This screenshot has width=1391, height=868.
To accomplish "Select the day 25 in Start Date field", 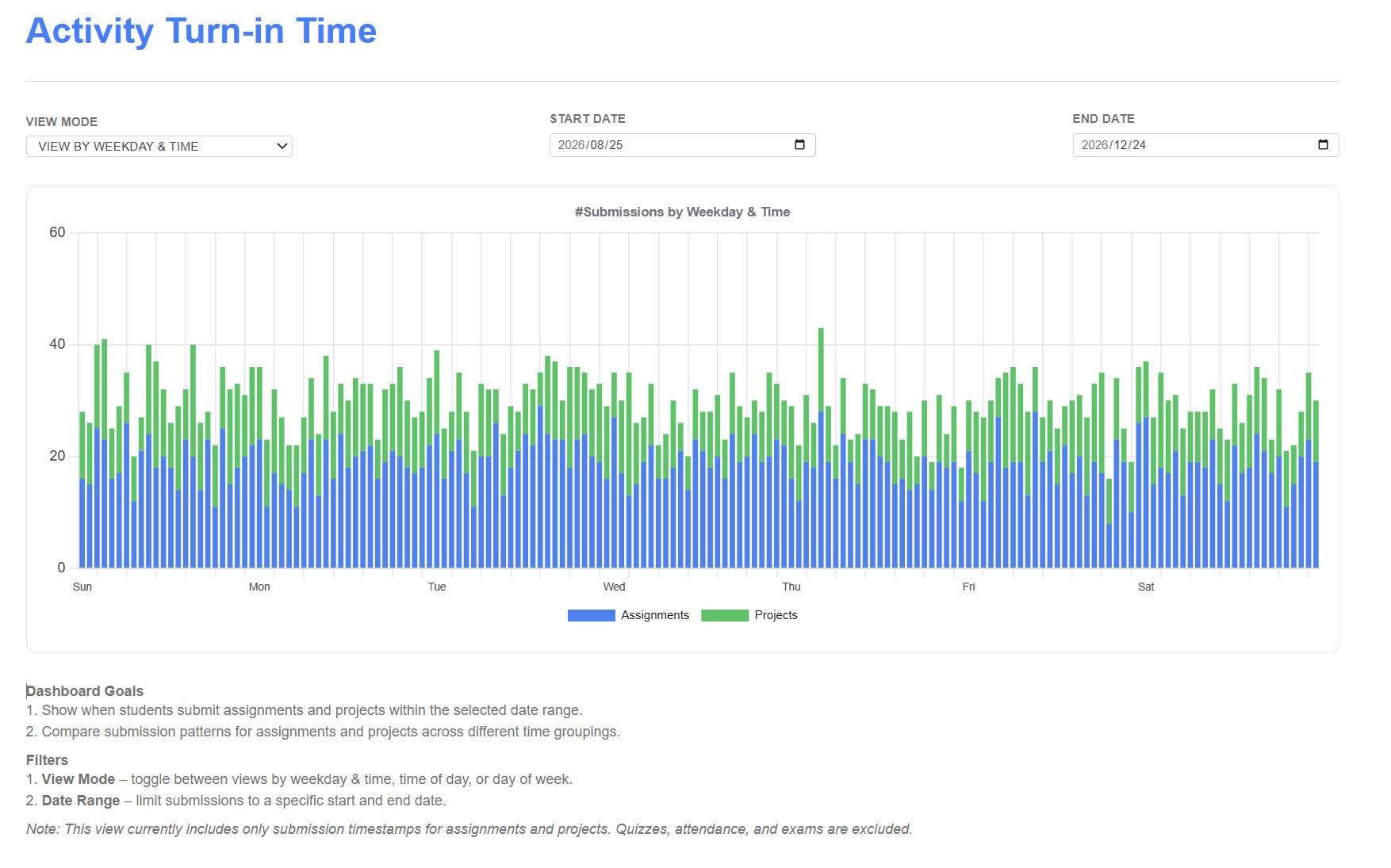I will tap(616, 145).
